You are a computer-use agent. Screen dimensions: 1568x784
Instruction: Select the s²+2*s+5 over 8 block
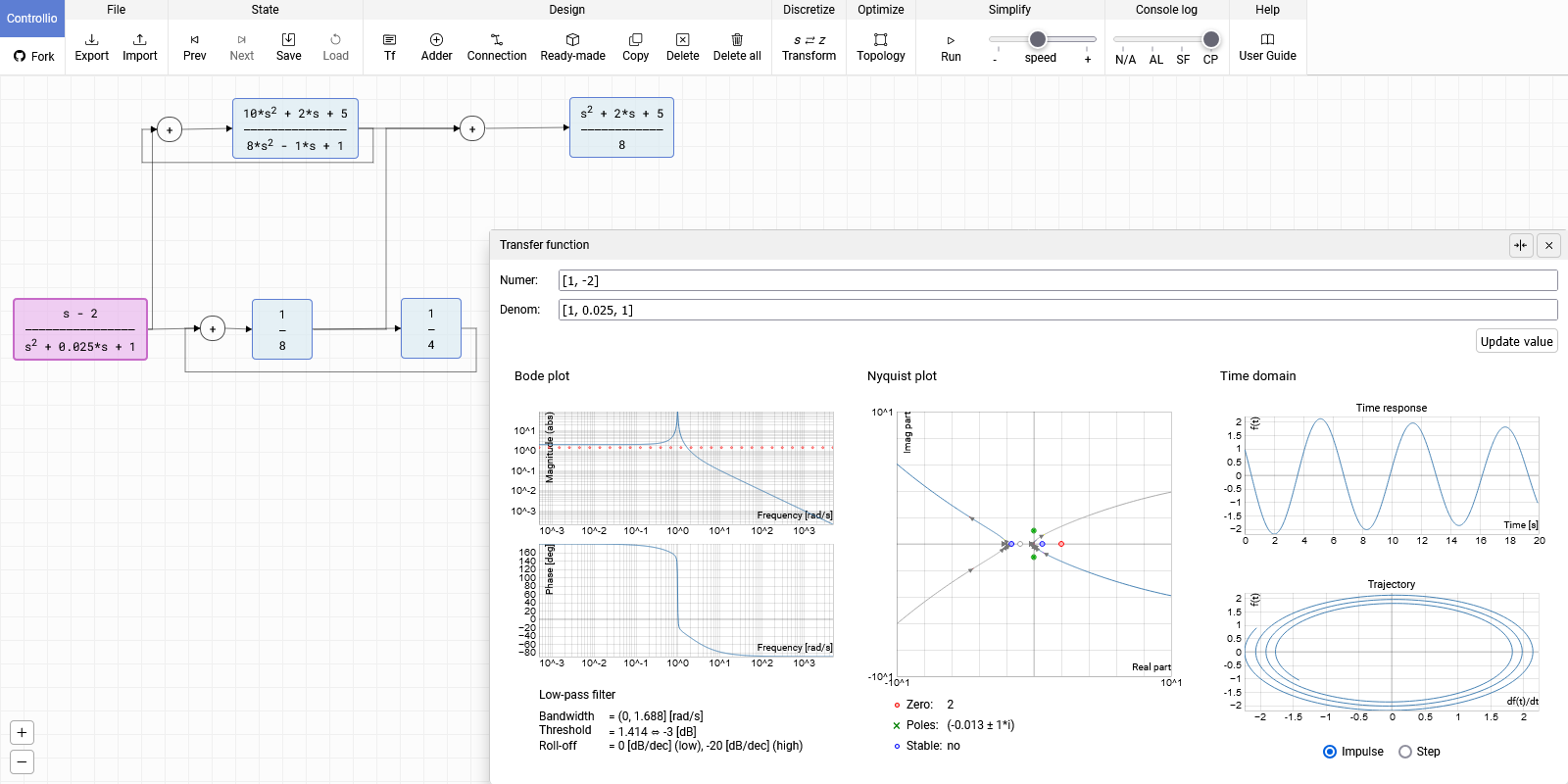click(621, 127)
